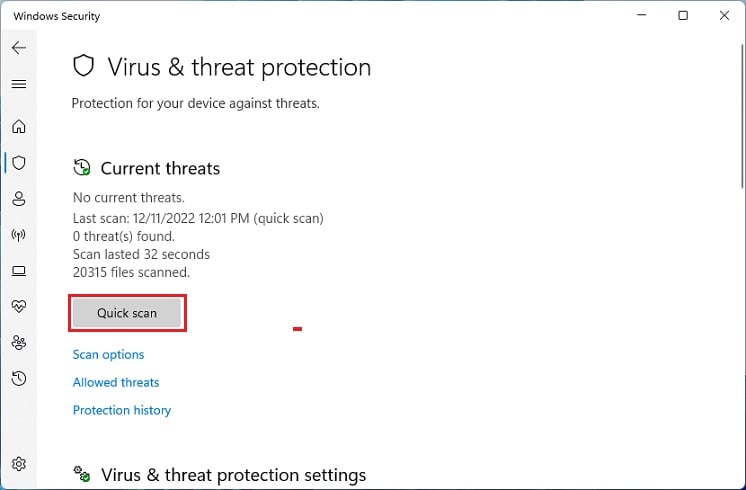Open Firewall & network protection icon
746x490 pixels.
19,235
